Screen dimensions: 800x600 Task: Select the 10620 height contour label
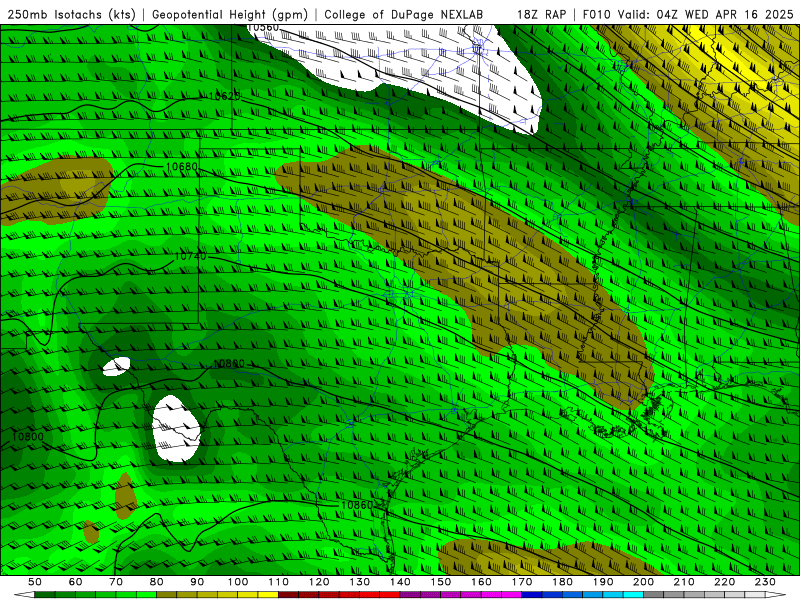pyautogui.click(x=224, y=96)
